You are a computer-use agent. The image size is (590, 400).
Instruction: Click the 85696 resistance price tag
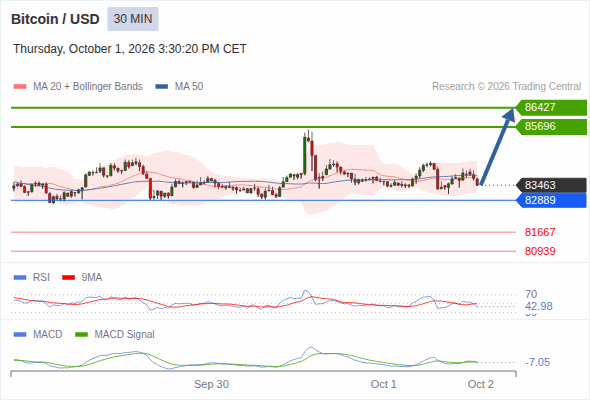(x=551, y=126)
